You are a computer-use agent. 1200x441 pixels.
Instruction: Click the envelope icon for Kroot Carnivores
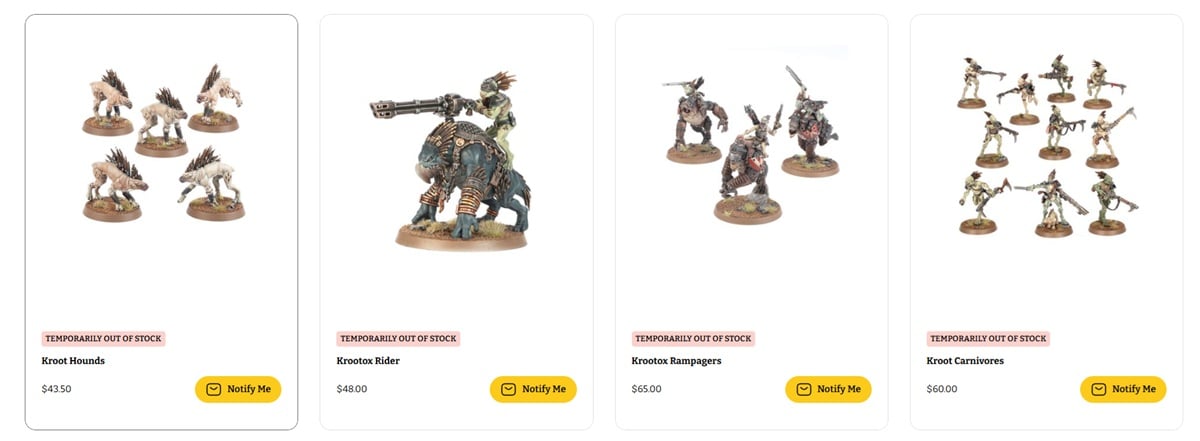point(1098,389)
